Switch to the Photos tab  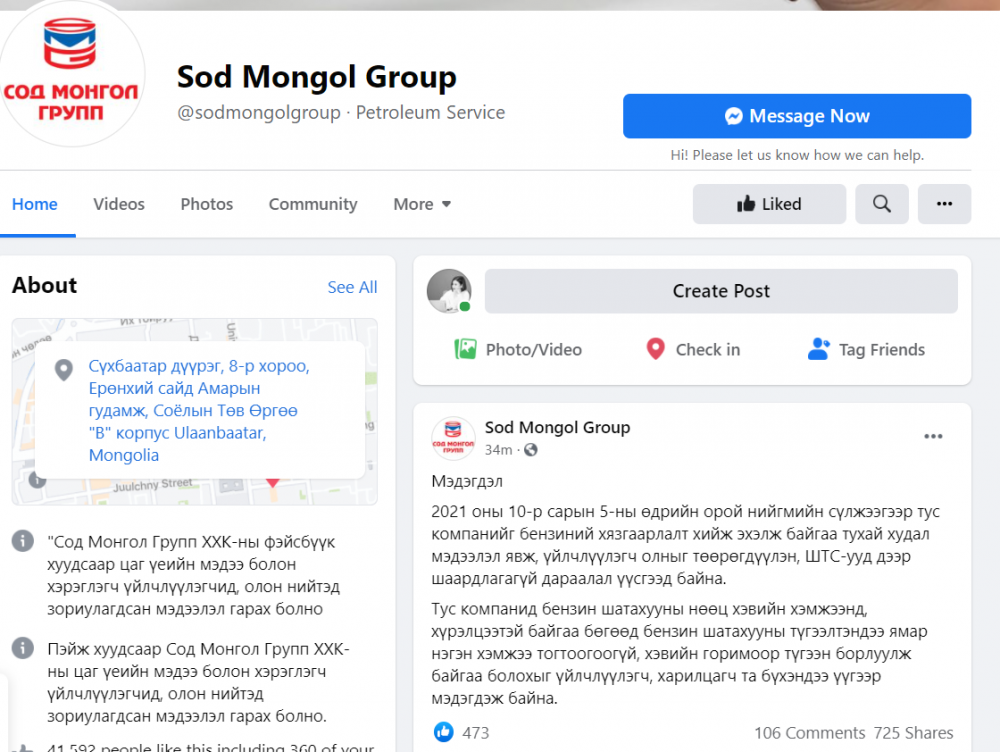(x=207, y=204)
